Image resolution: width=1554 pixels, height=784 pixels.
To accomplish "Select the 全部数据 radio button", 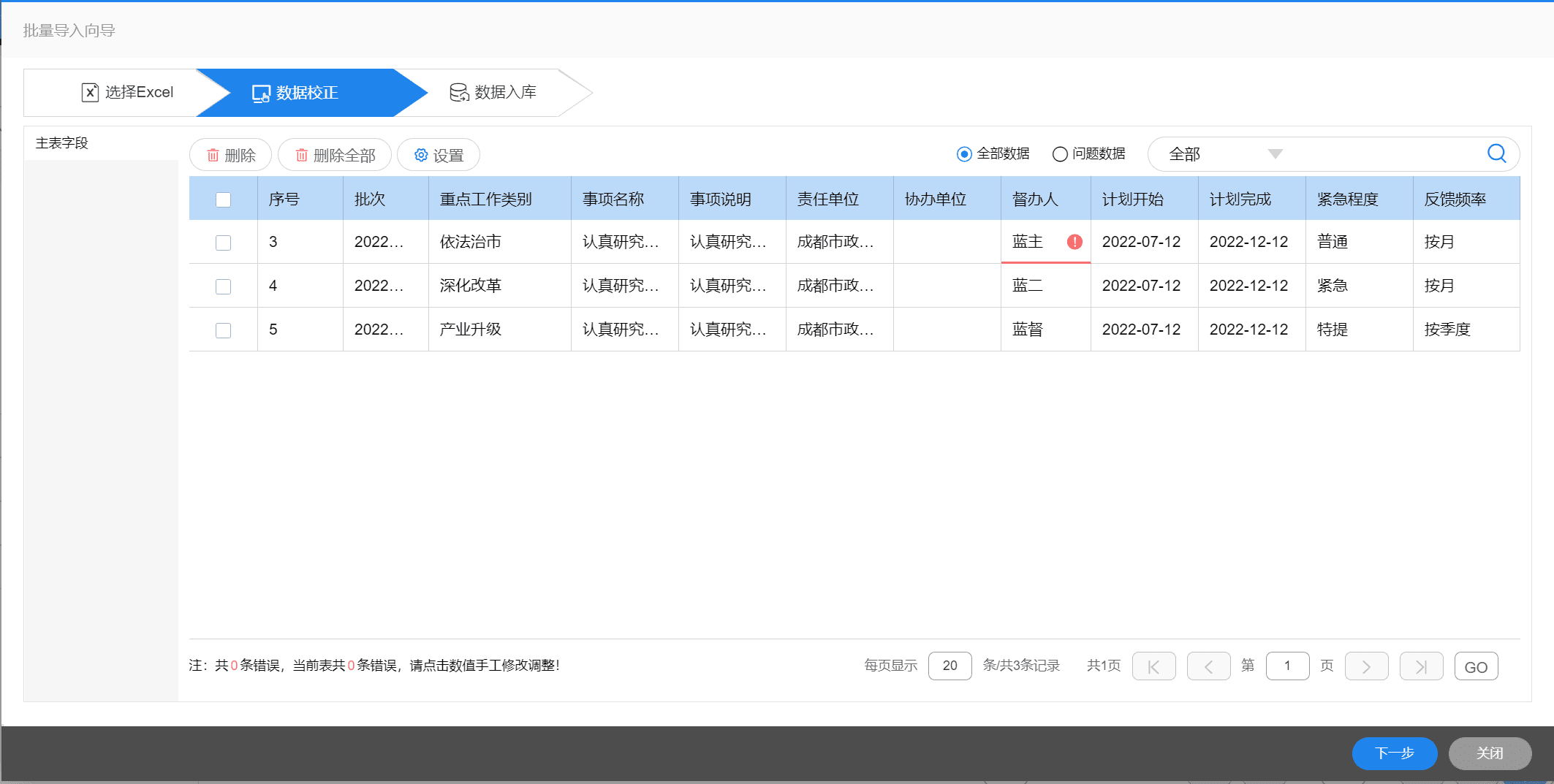I will point(964,154).
